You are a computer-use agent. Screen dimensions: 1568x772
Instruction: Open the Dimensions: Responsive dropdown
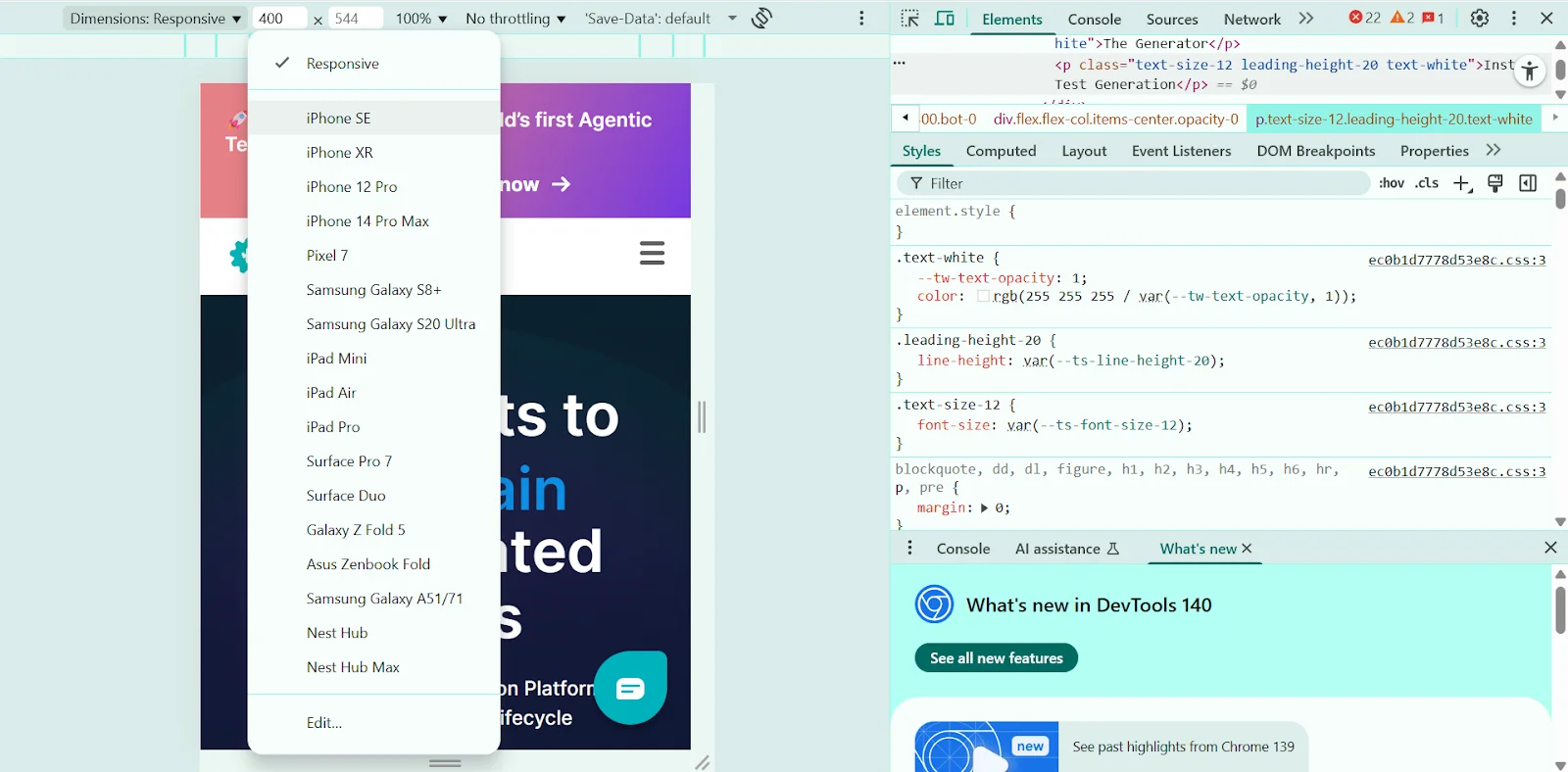point(155,19)
